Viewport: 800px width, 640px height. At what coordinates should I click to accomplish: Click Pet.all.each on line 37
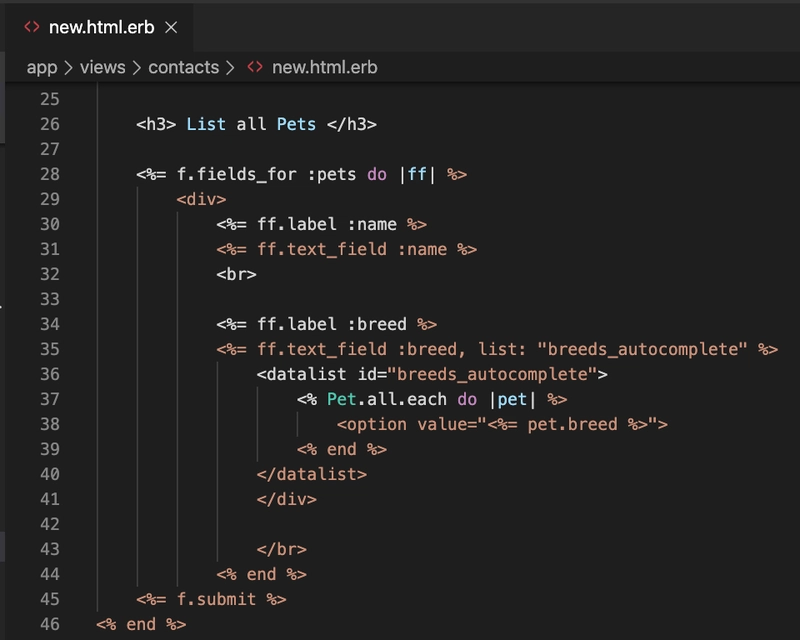[387, 399]
